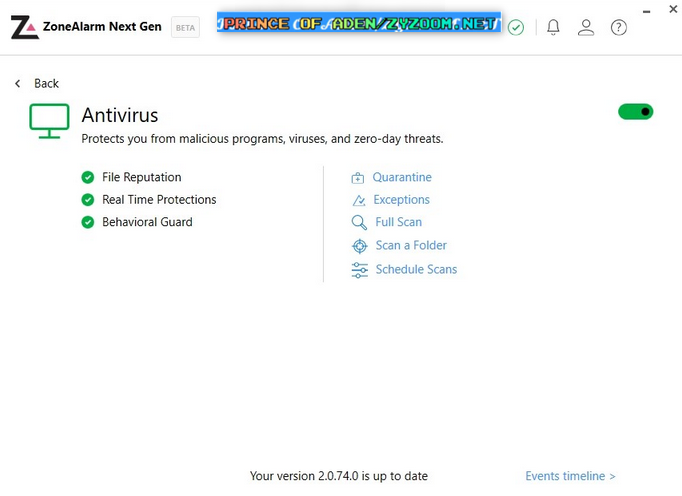Open the Exceptions link

pos(401,200)
